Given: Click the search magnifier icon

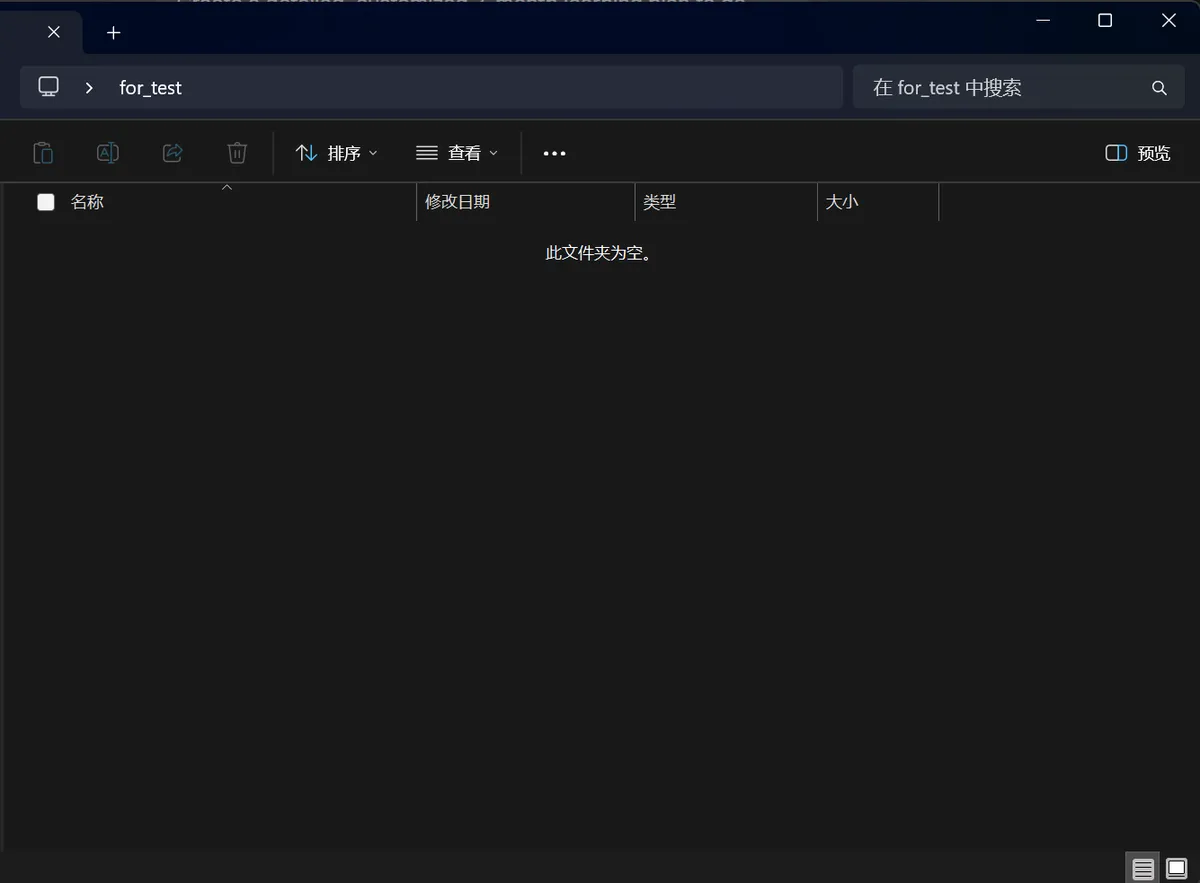Looking at the screenshot, I should coord(1158,87).
